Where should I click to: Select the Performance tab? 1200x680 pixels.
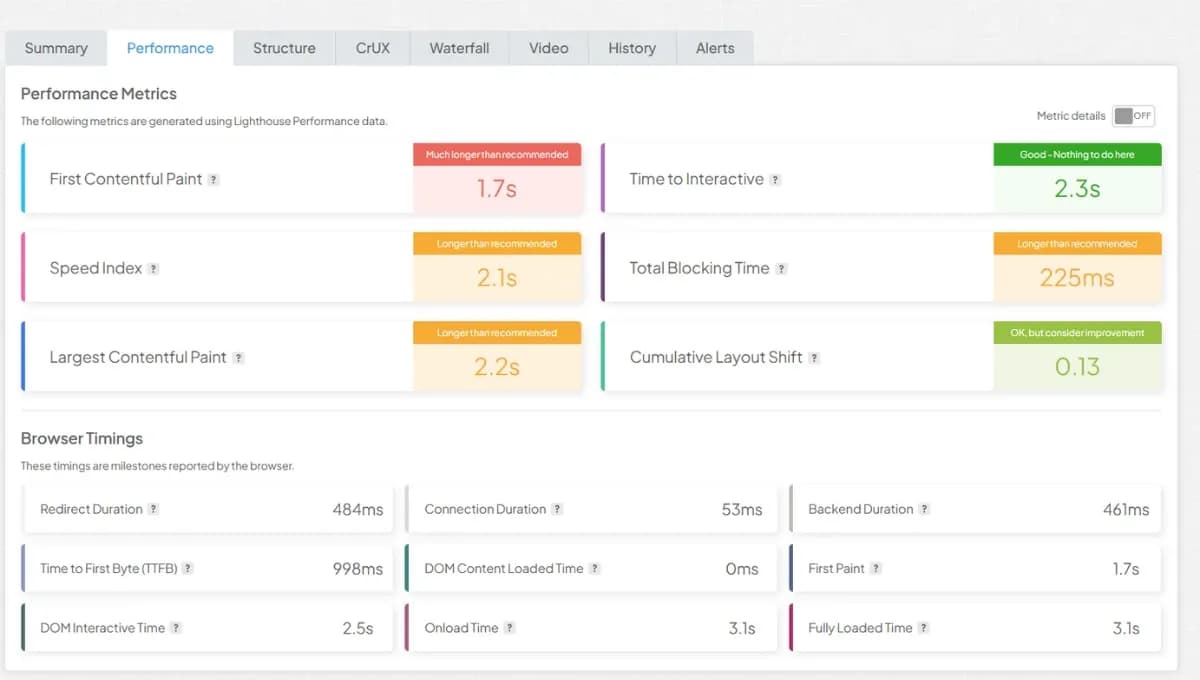tap(170, 48)
